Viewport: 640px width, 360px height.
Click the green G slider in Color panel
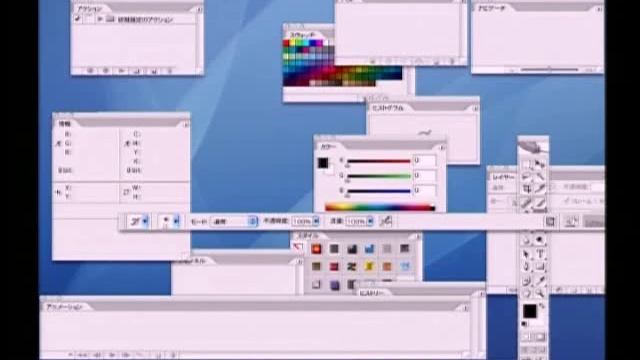coord(378,176)
